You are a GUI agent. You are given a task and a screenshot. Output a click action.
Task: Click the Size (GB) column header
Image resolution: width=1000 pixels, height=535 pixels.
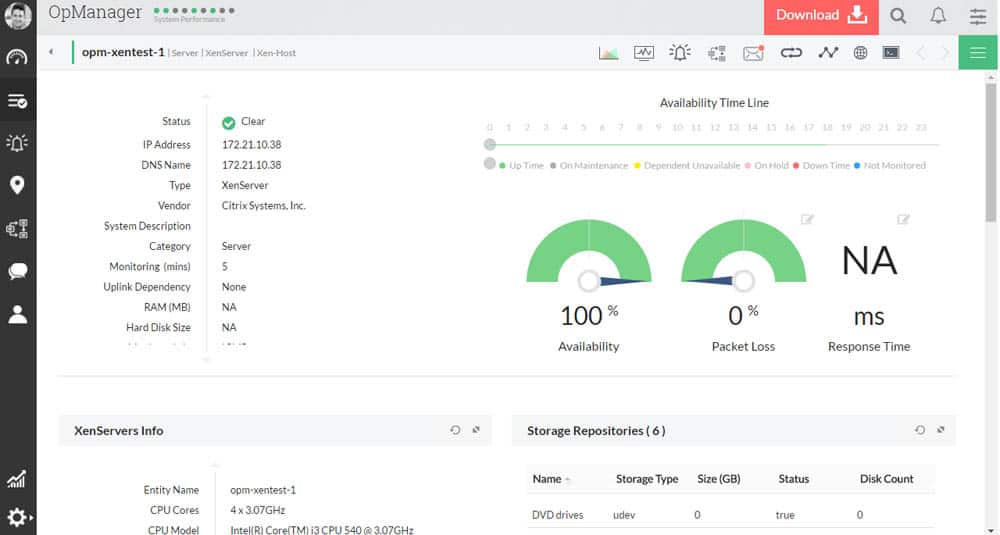[x=719, y=479]
